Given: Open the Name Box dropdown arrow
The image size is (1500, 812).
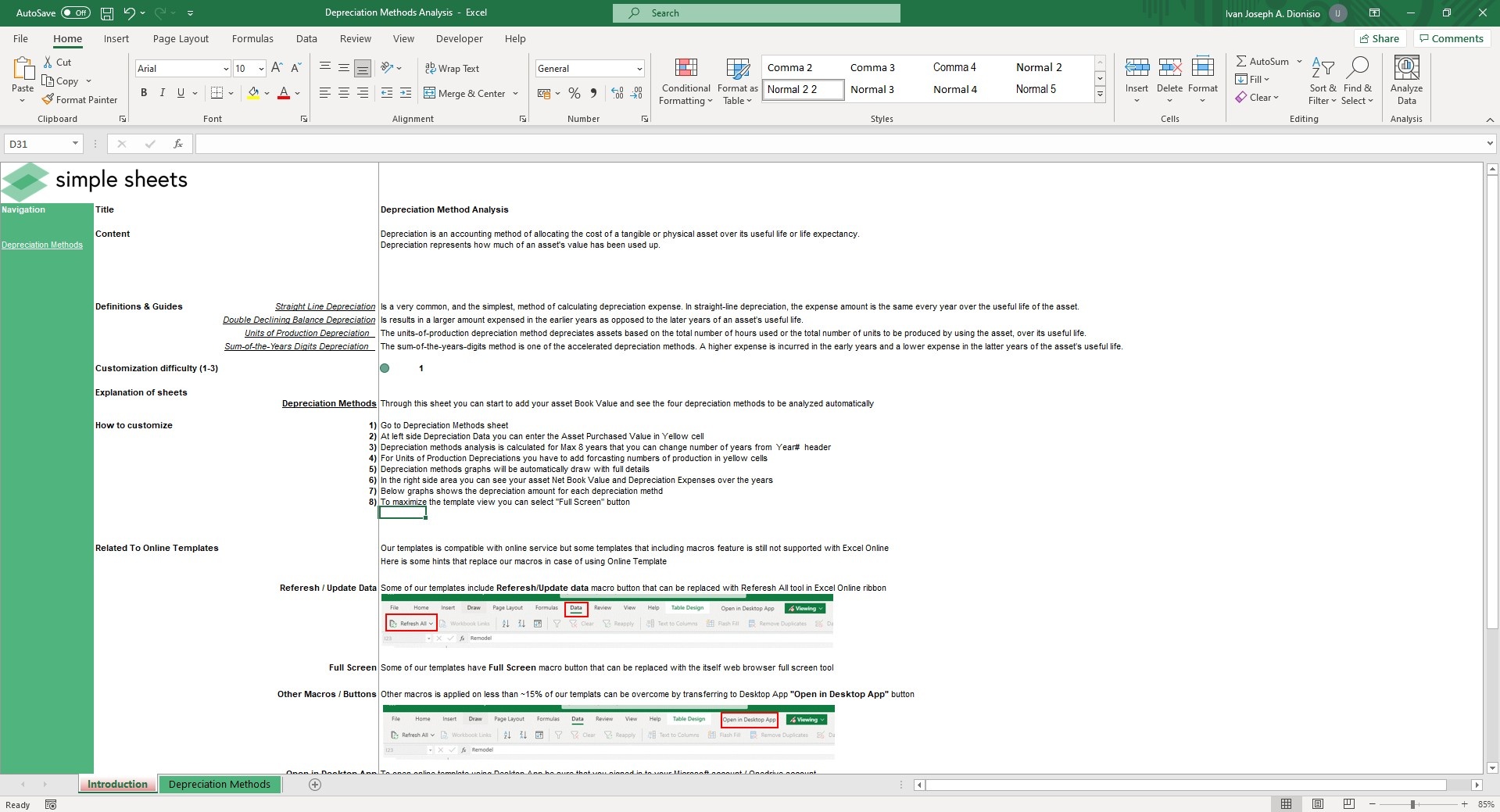Looking at the screenshot, I should 75,144.
